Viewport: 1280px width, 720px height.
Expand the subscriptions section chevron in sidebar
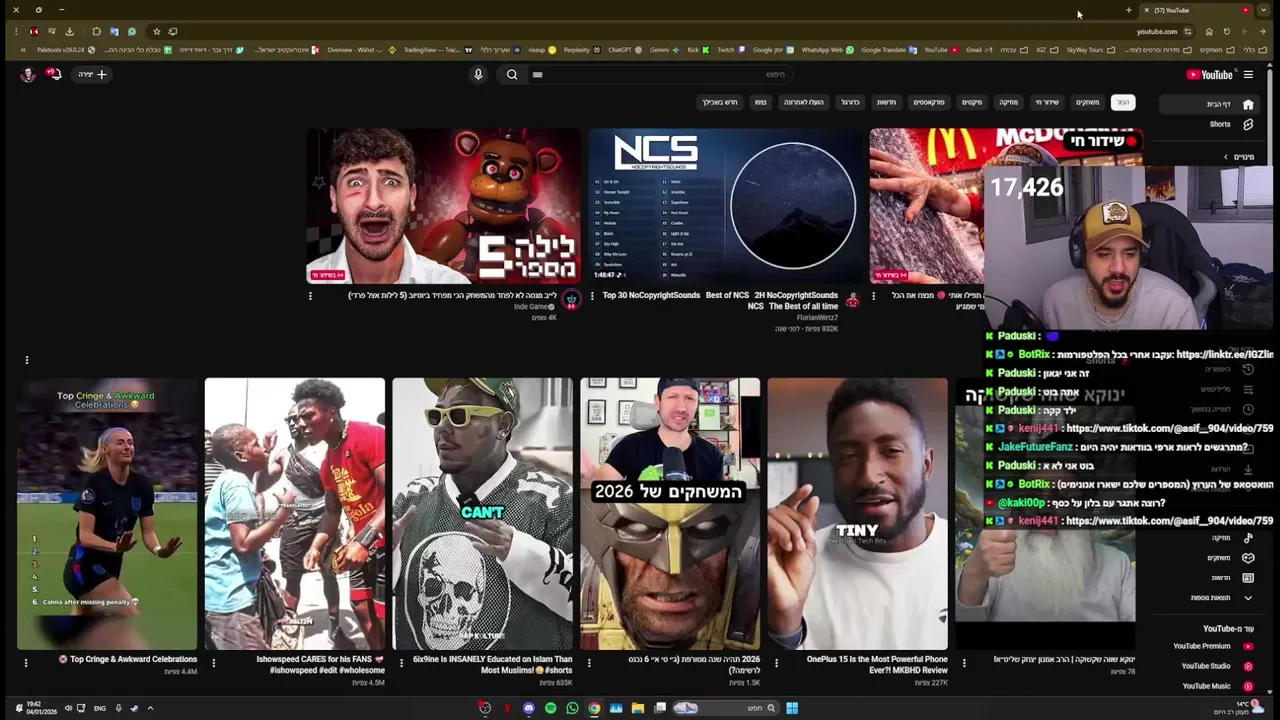pos(1226,157)
